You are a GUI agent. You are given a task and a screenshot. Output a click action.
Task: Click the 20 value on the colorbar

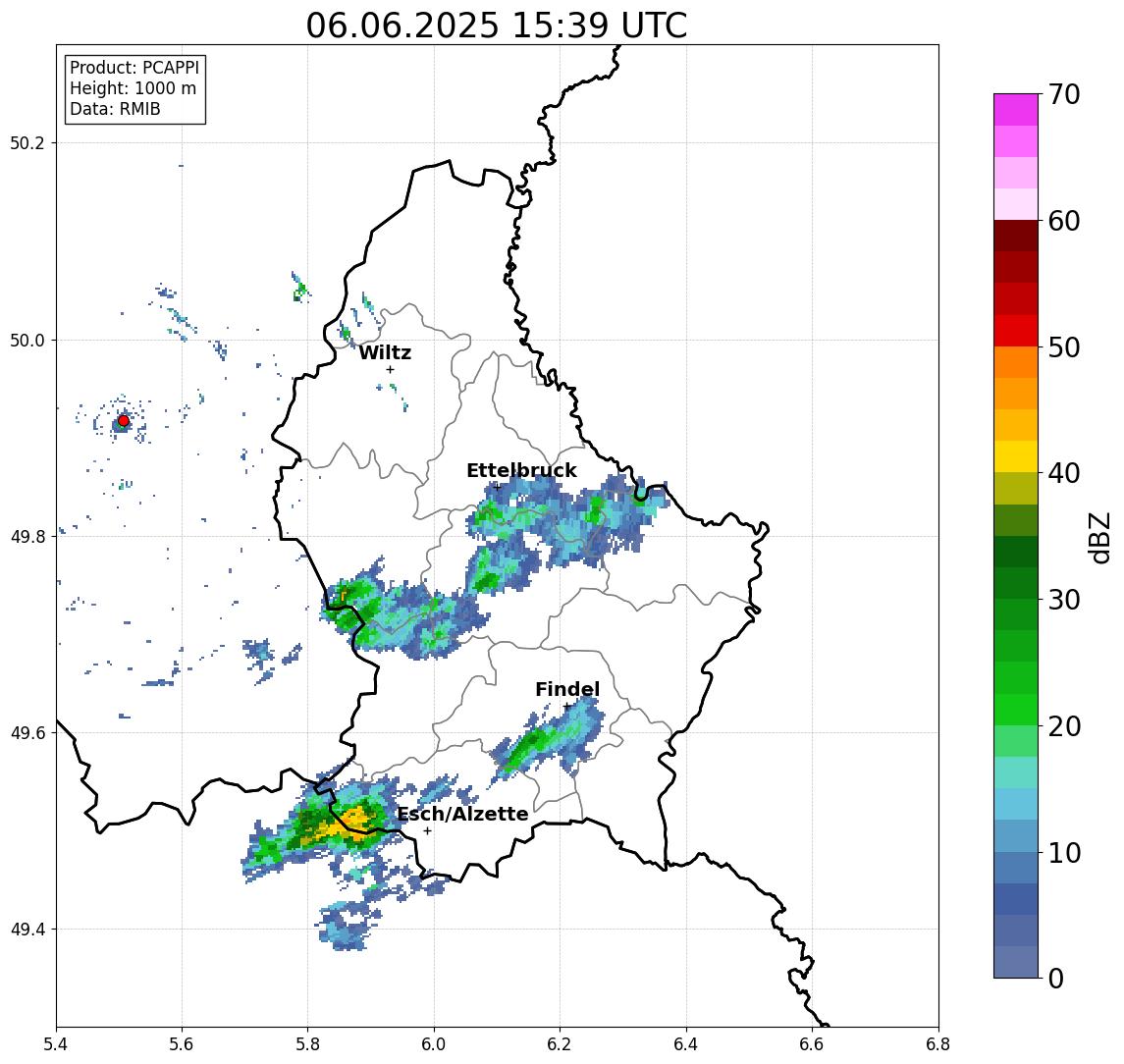tap(1064, 726)
